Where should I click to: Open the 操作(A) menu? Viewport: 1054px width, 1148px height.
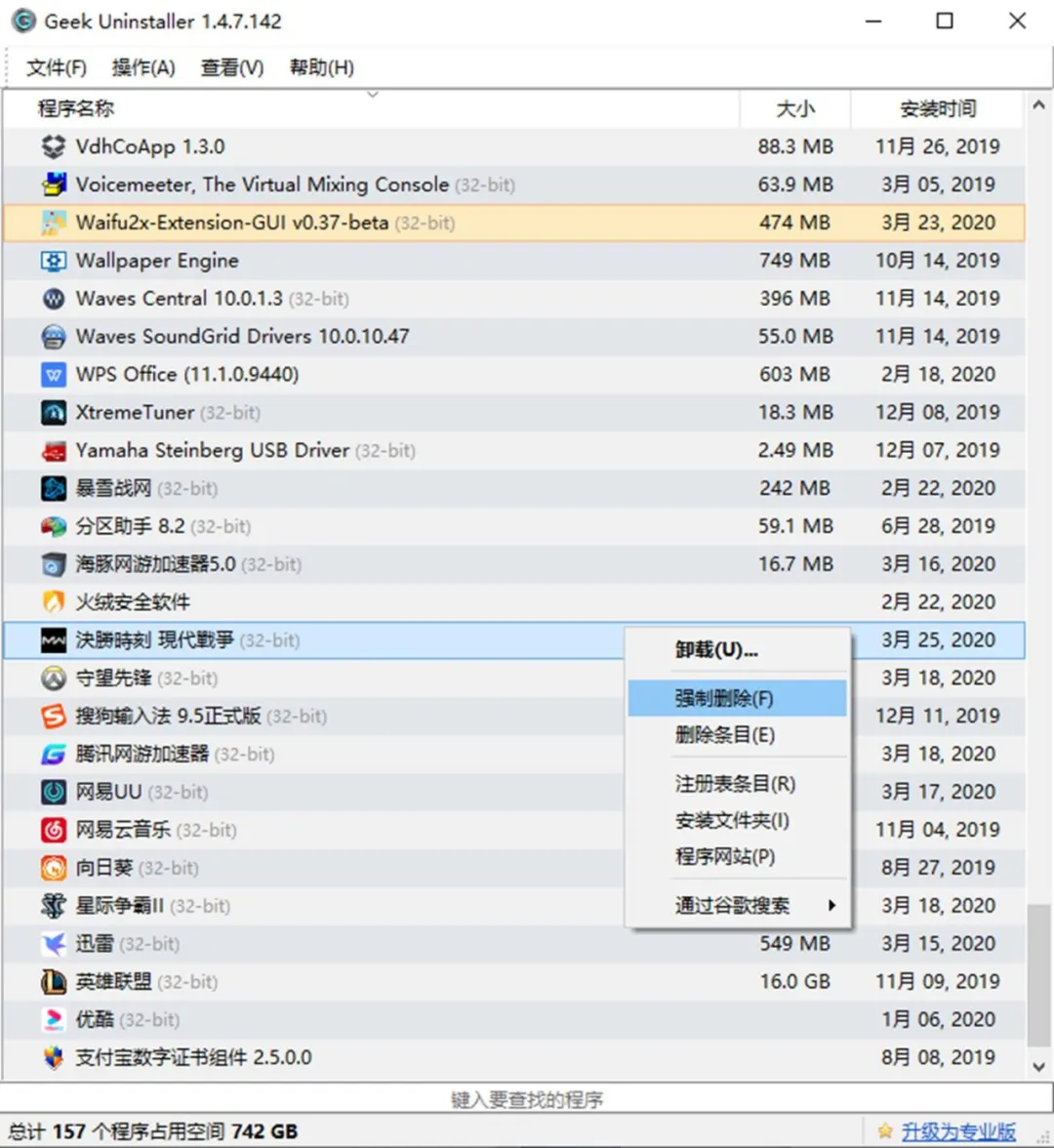pos(143,67)
